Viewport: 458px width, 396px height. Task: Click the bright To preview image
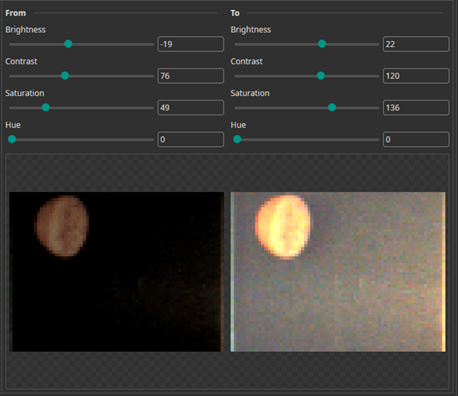click(338, 272)
